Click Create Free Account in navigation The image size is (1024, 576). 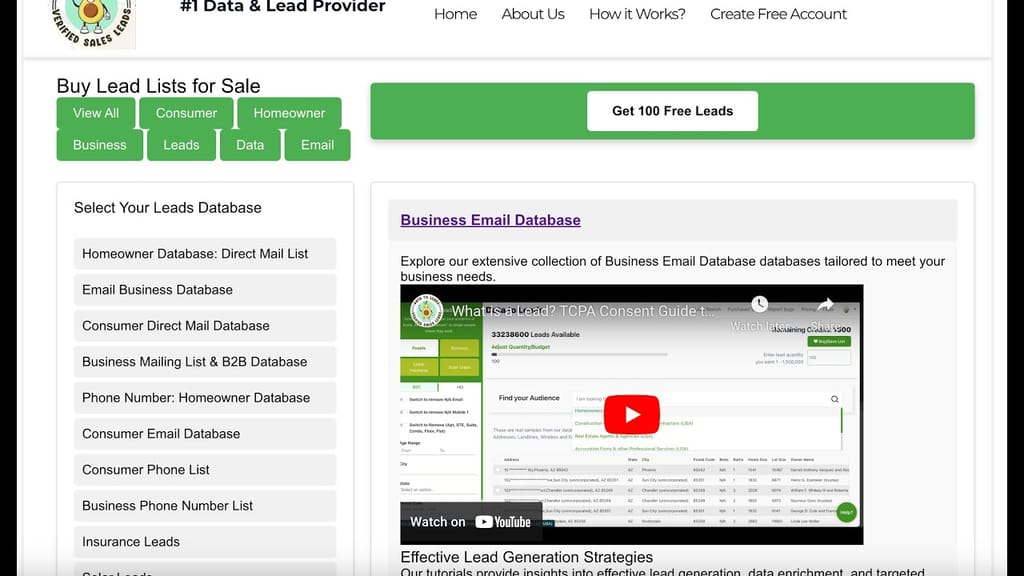[x=778, y=14]
